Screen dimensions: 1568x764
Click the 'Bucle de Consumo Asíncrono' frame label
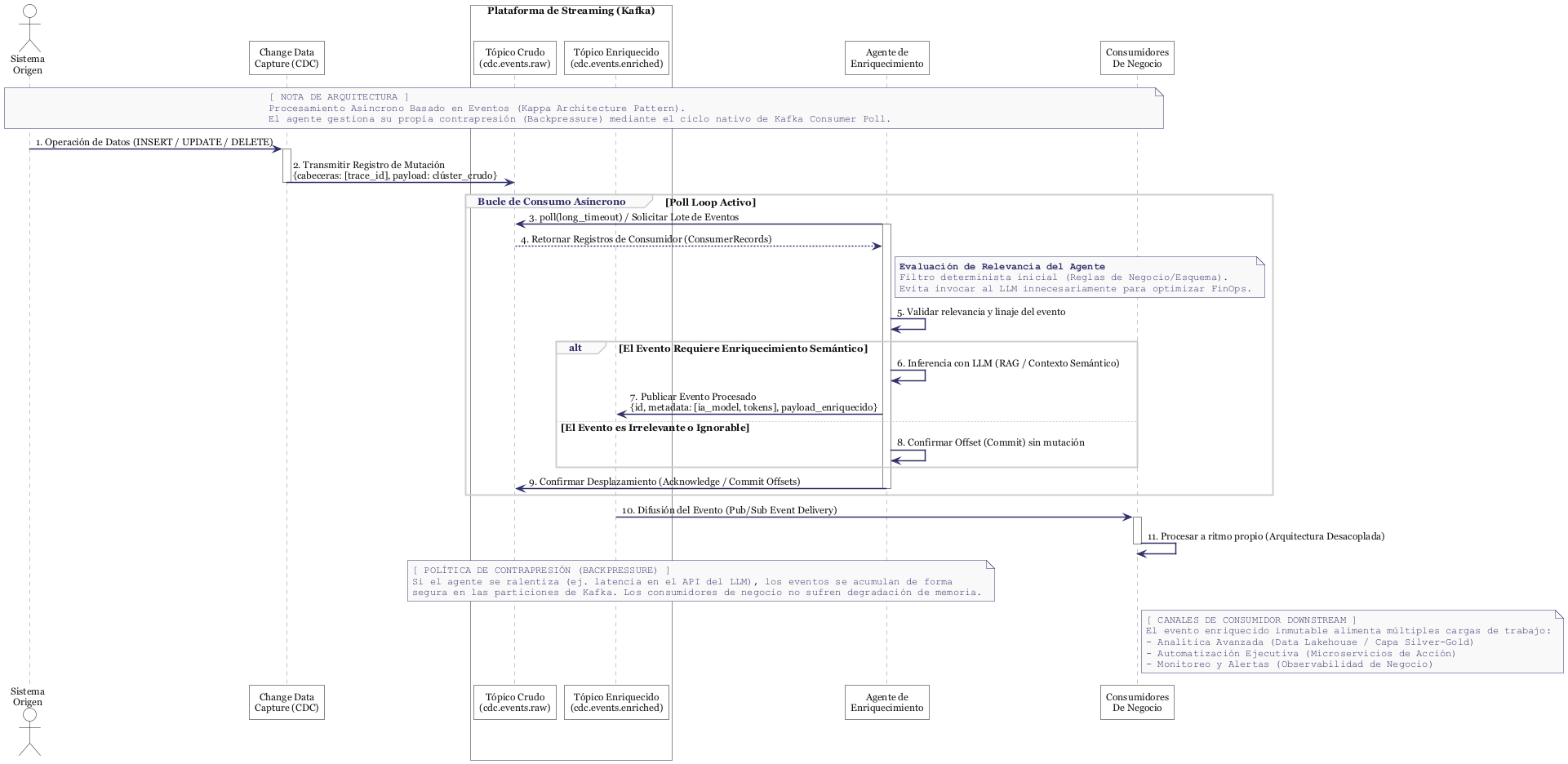(x=552, y=202)
